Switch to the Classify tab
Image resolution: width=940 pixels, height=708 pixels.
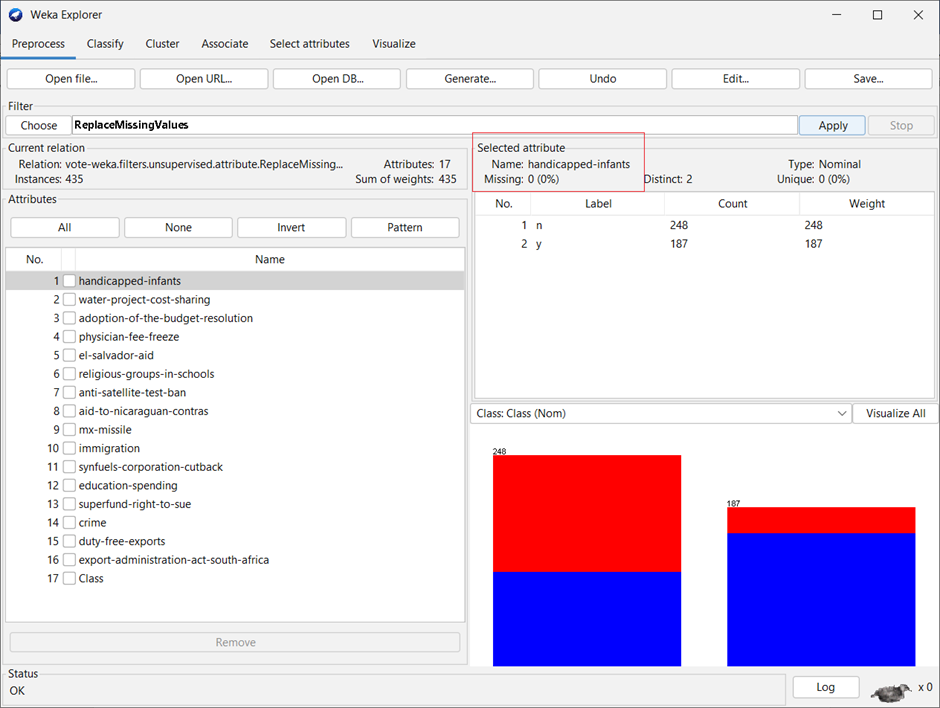tap(105, 44)
